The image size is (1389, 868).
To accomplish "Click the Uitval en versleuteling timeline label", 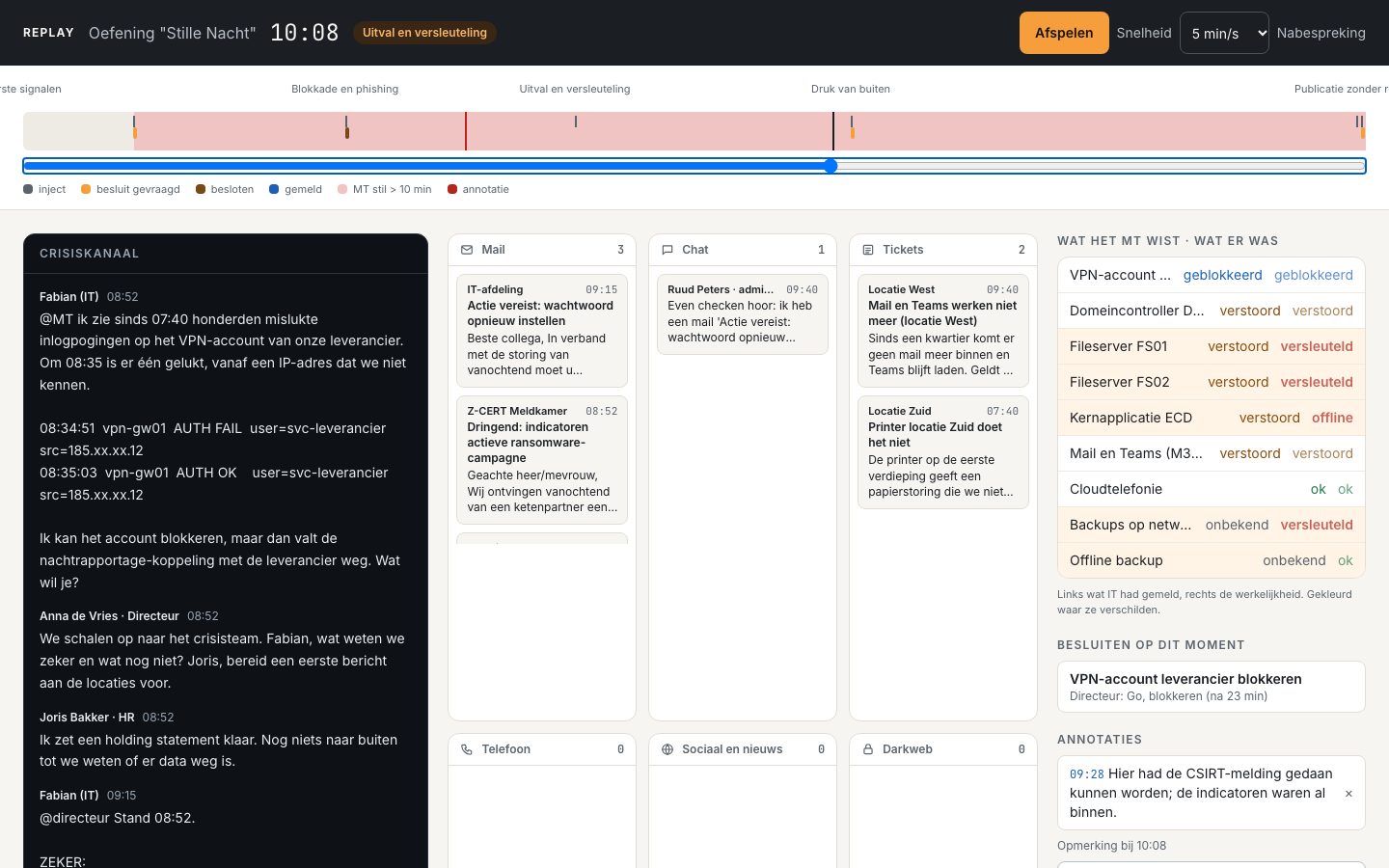I will click(575, 89).
